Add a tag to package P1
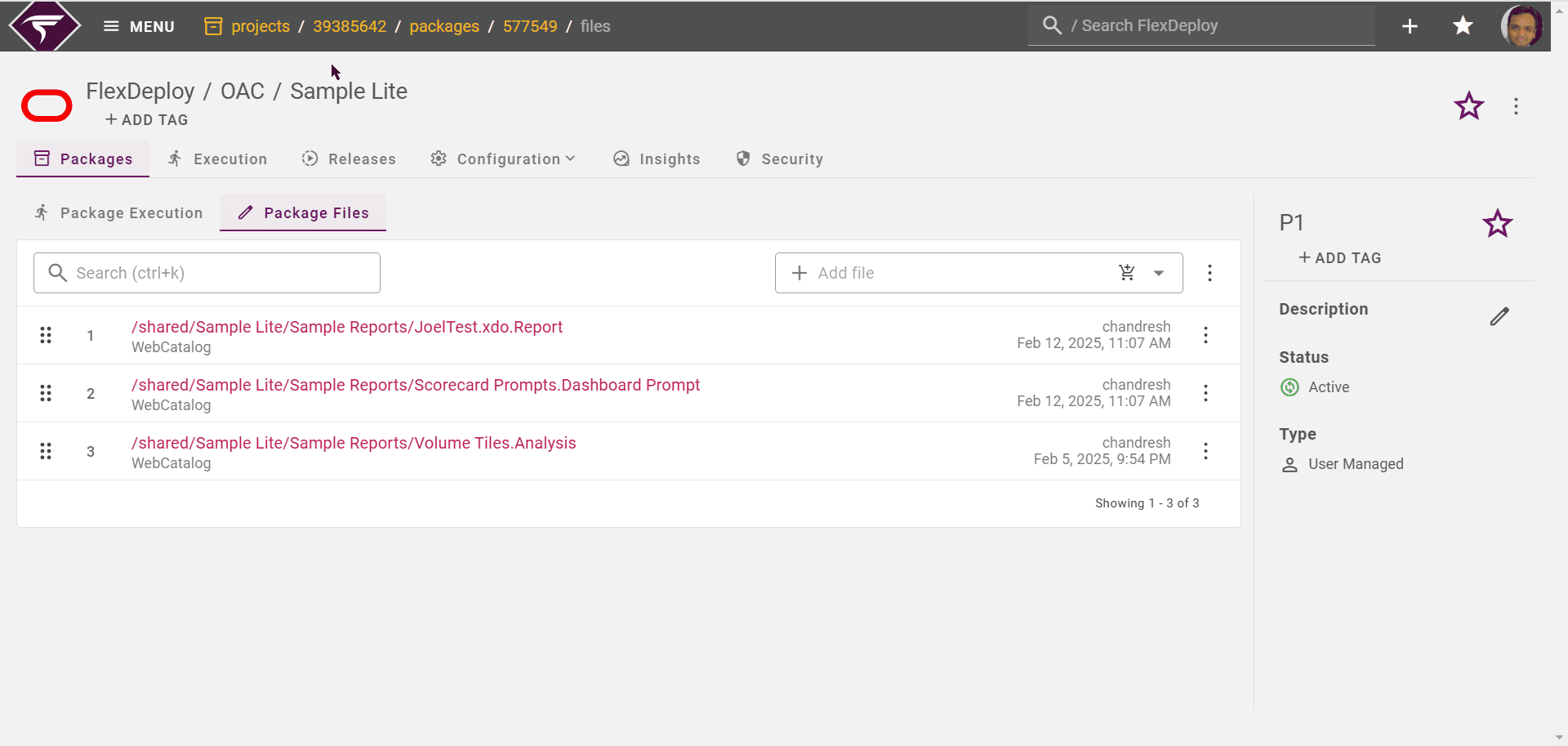 click(1340, 258)
